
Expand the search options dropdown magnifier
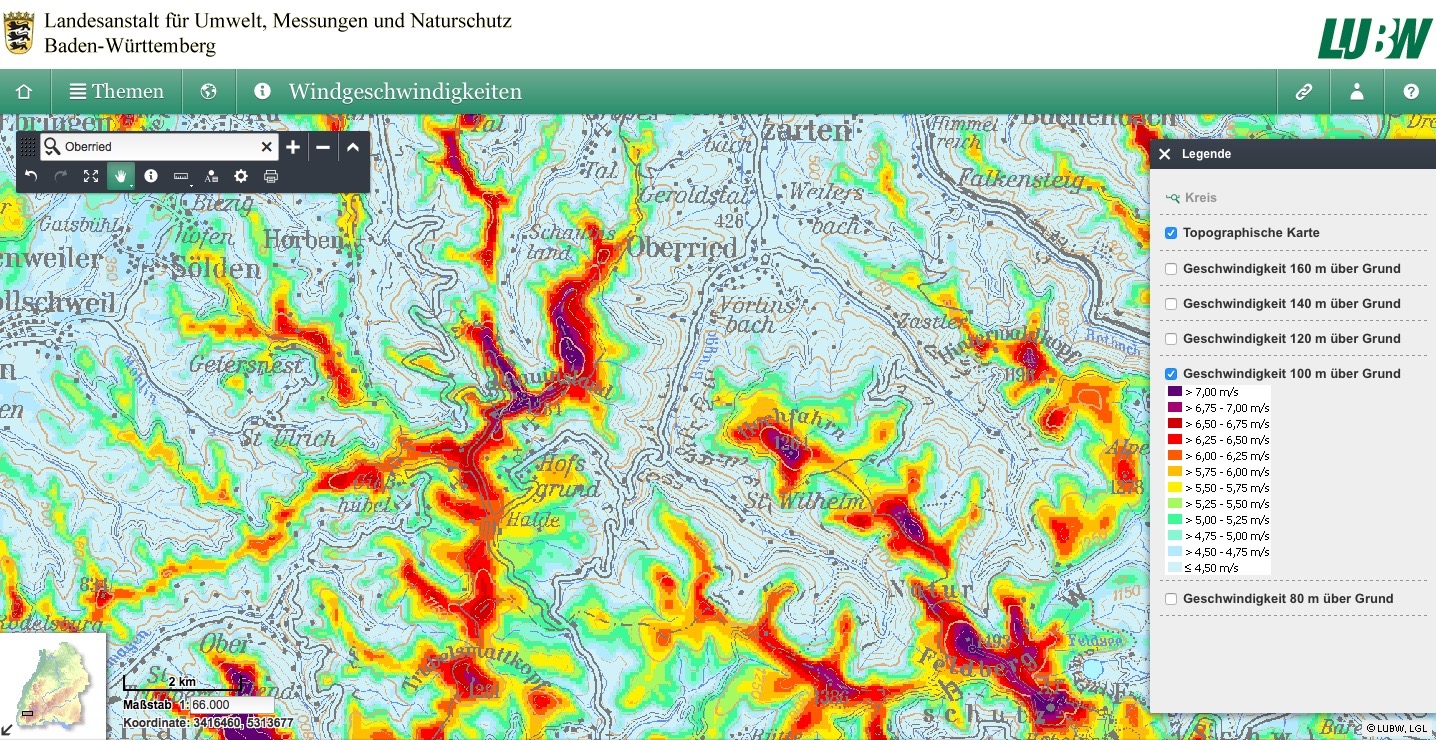[52, 147]
